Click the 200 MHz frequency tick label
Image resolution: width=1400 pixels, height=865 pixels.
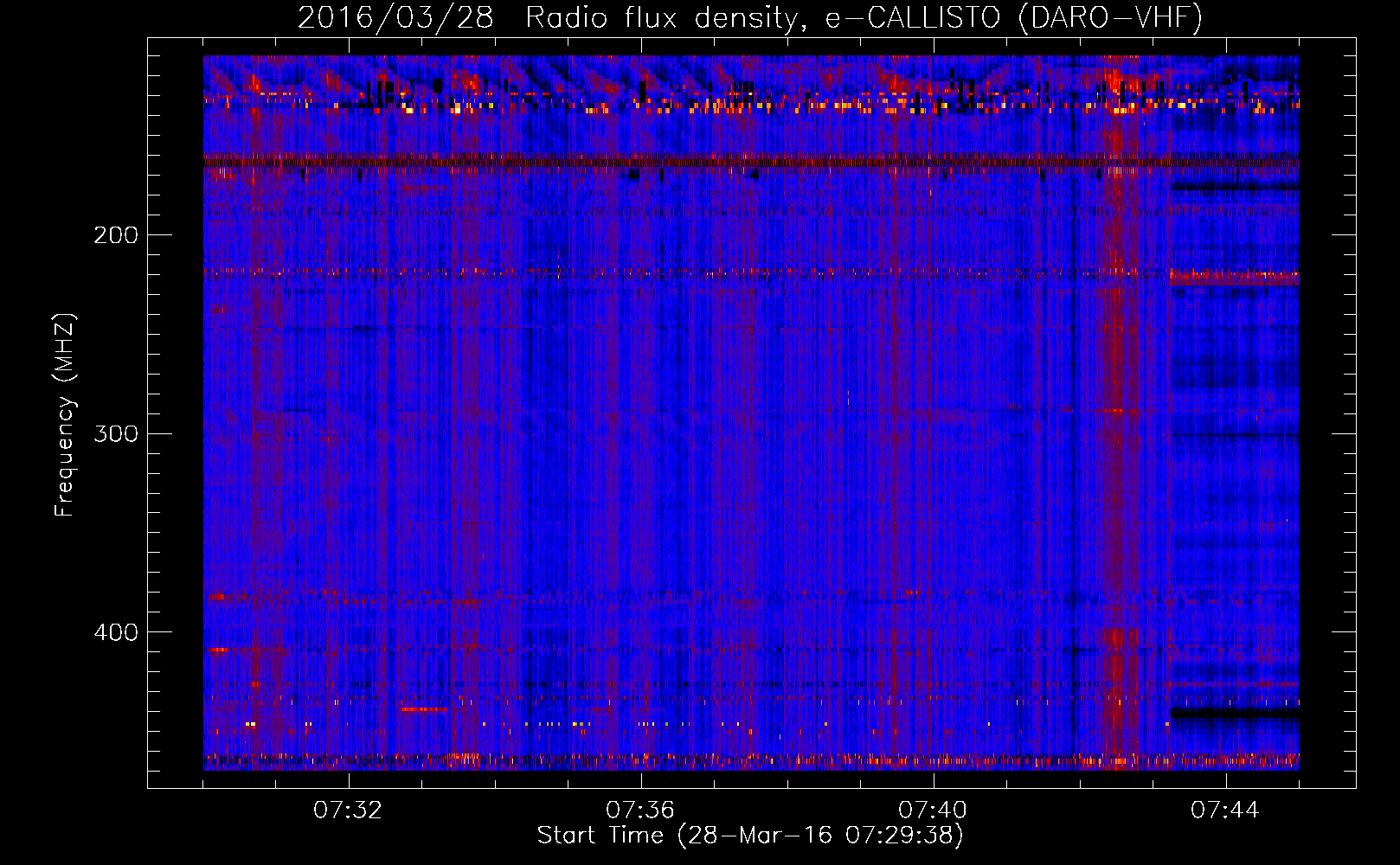click(116, 235)
